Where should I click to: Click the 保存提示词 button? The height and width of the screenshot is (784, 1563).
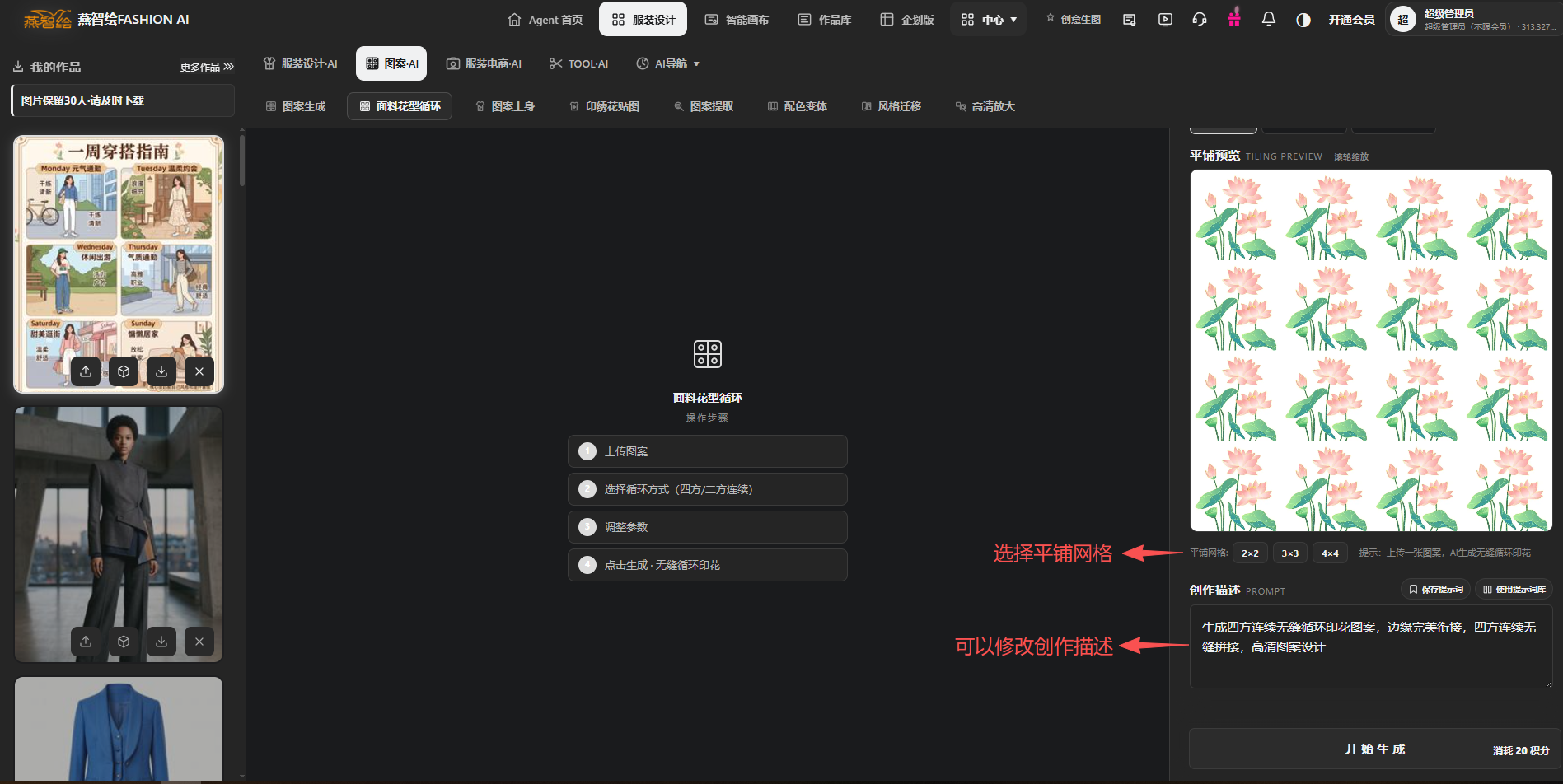(x=1436, y=589)
